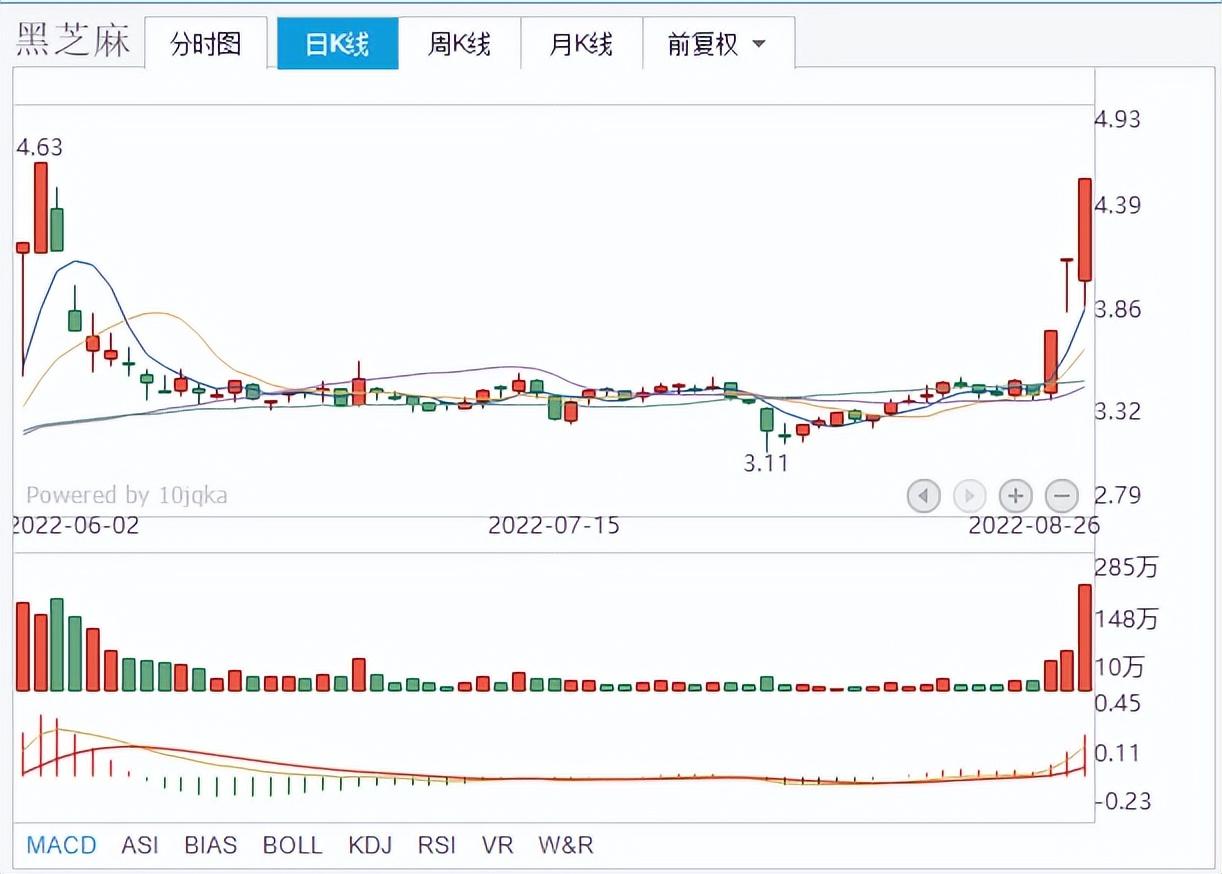Click the 0.45 MACD axis label
1222x874 pixels.
(1118, 704)
